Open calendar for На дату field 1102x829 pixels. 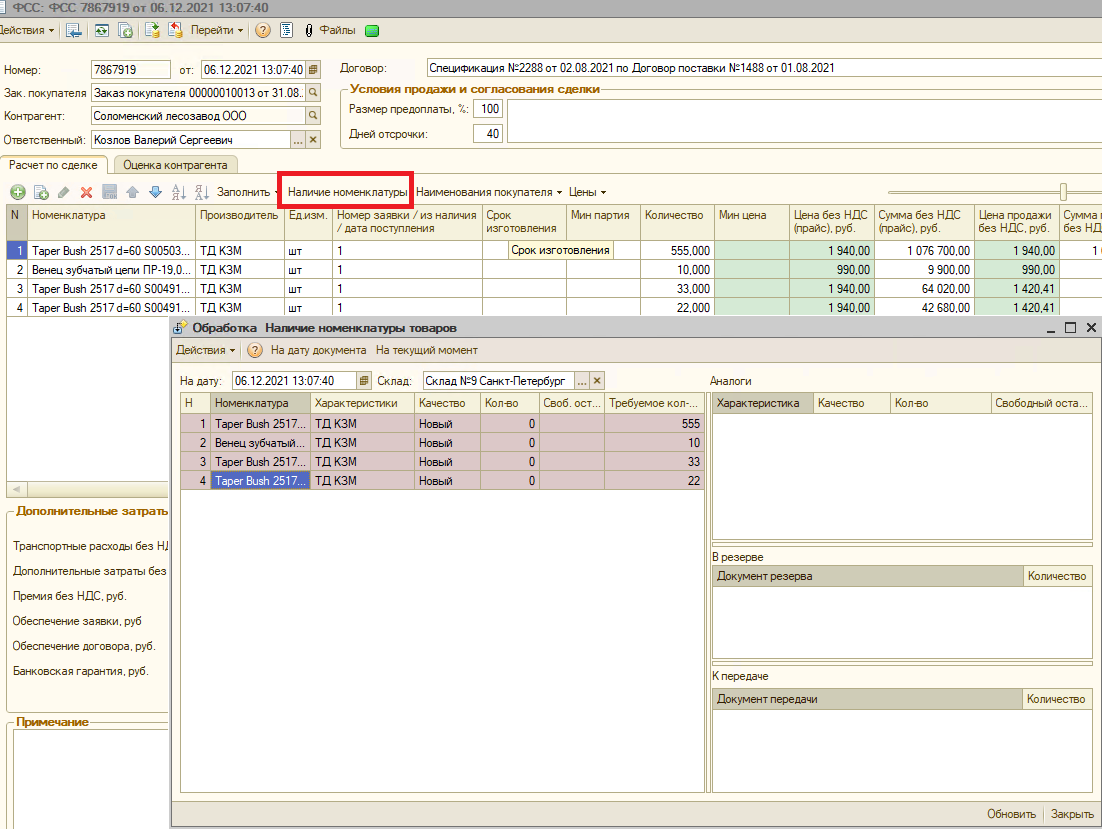(363, 381)
